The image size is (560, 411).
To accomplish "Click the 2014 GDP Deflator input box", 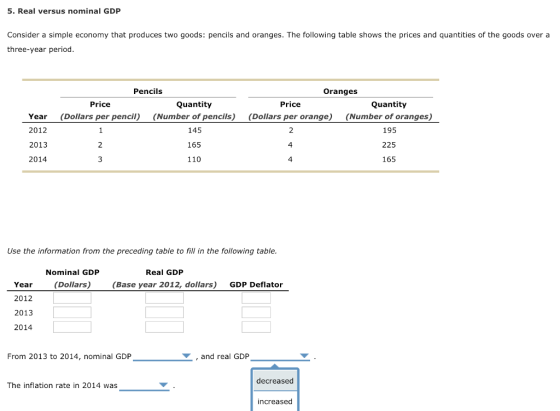I will [256, 327].
